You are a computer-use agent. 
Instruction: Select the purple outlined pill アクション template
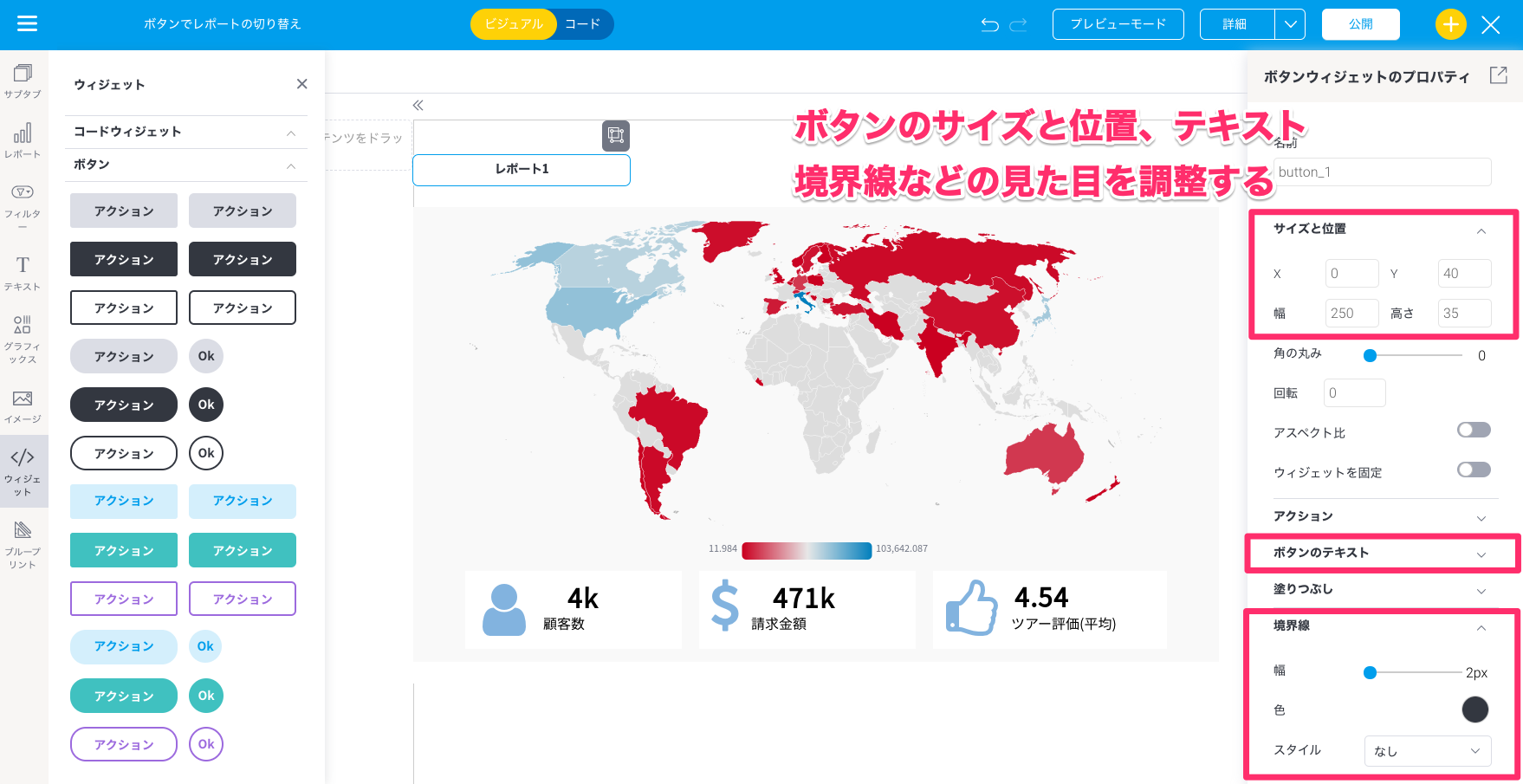tap(124, 744)
